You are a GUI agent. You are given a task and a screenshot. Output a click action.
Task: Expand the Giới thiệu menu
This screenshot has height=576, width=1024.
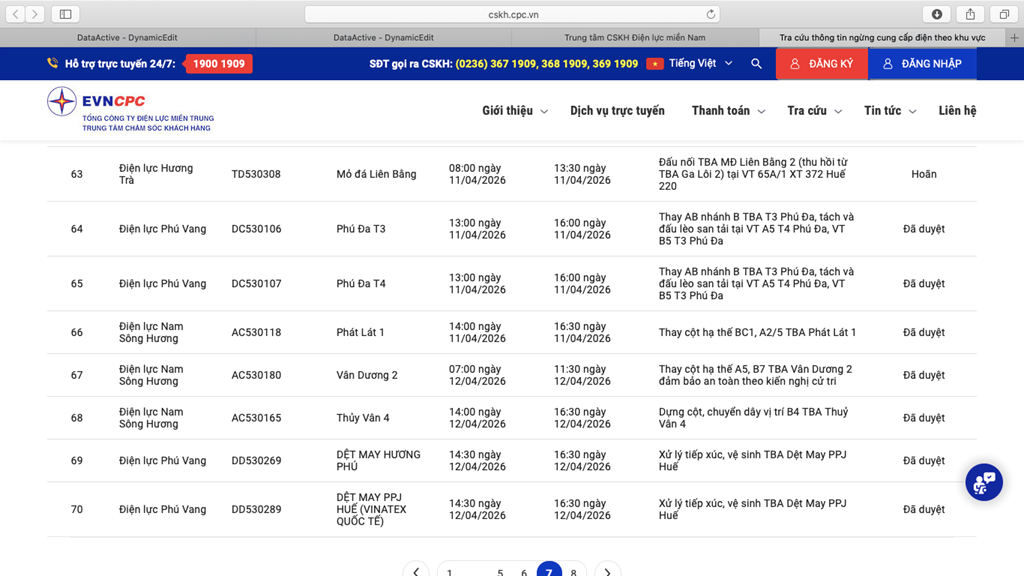point(515,111)
